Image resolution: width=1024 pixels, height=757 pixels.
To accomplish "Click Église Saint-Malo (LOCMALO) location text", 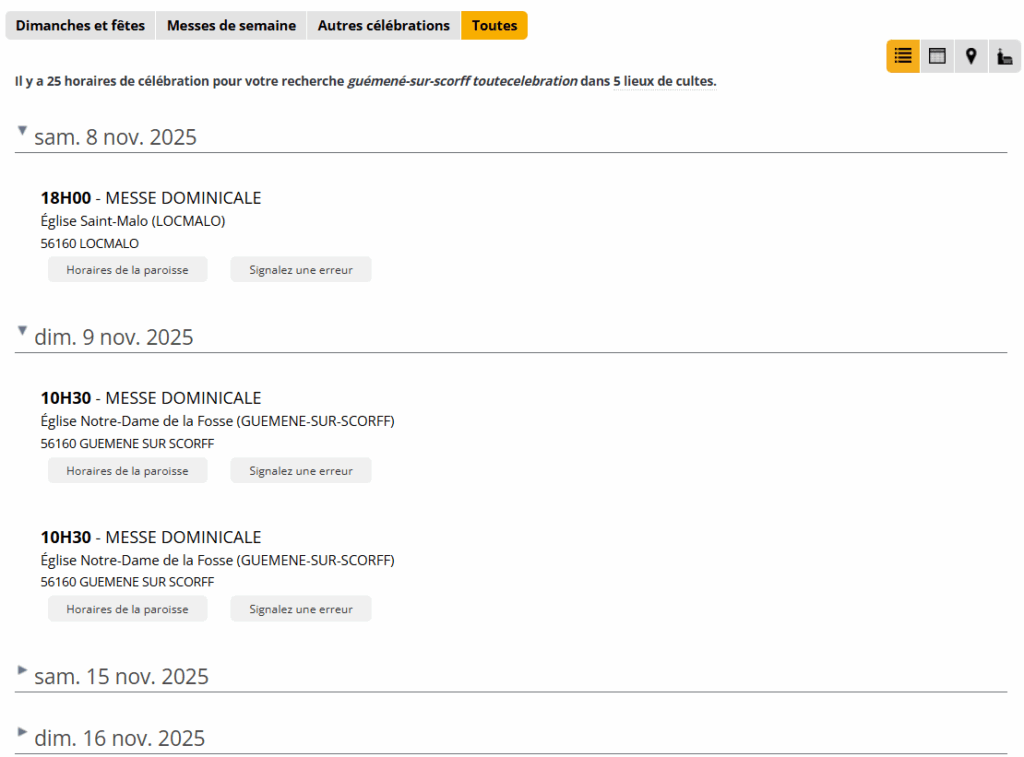I will [x=132, y=221].
